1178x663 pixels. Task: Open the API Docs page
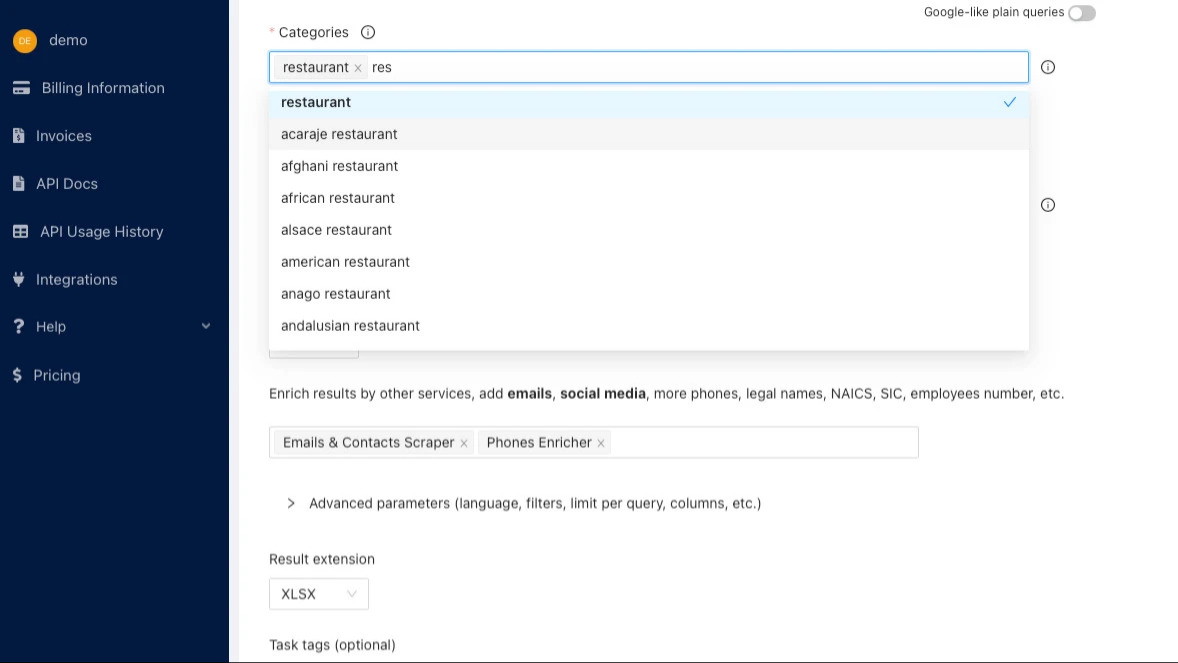(66, 184)
